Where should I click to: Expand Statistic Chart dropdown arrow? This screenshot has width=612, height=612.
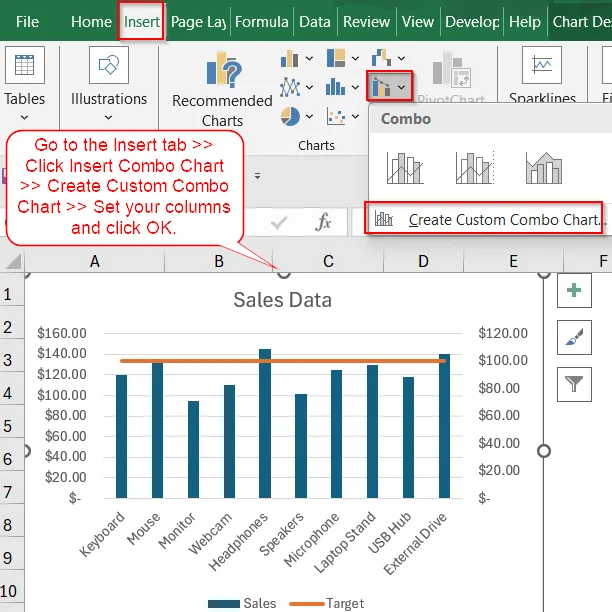(355, 87)
